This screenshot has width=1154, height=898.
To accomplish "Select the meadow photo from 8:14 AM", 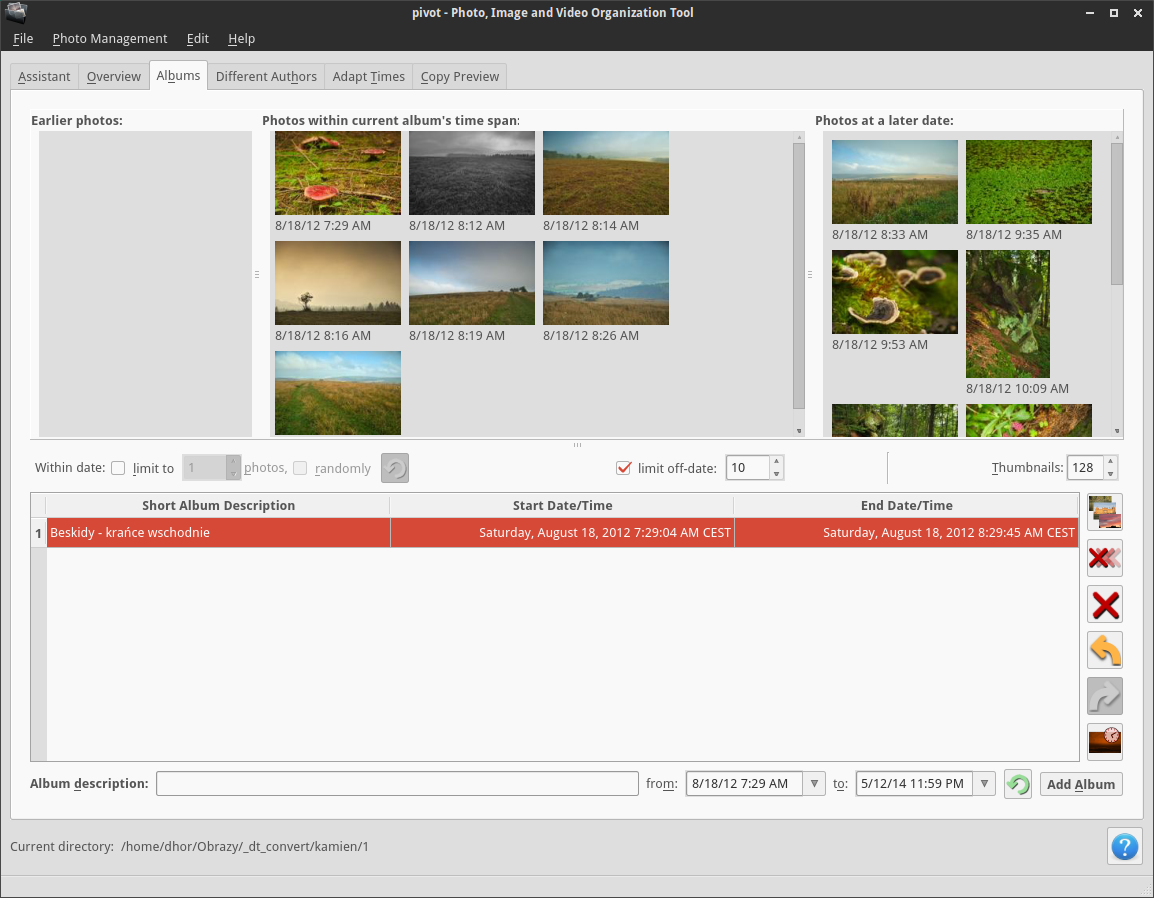I will pyautogui.click(x=606, y=173).
